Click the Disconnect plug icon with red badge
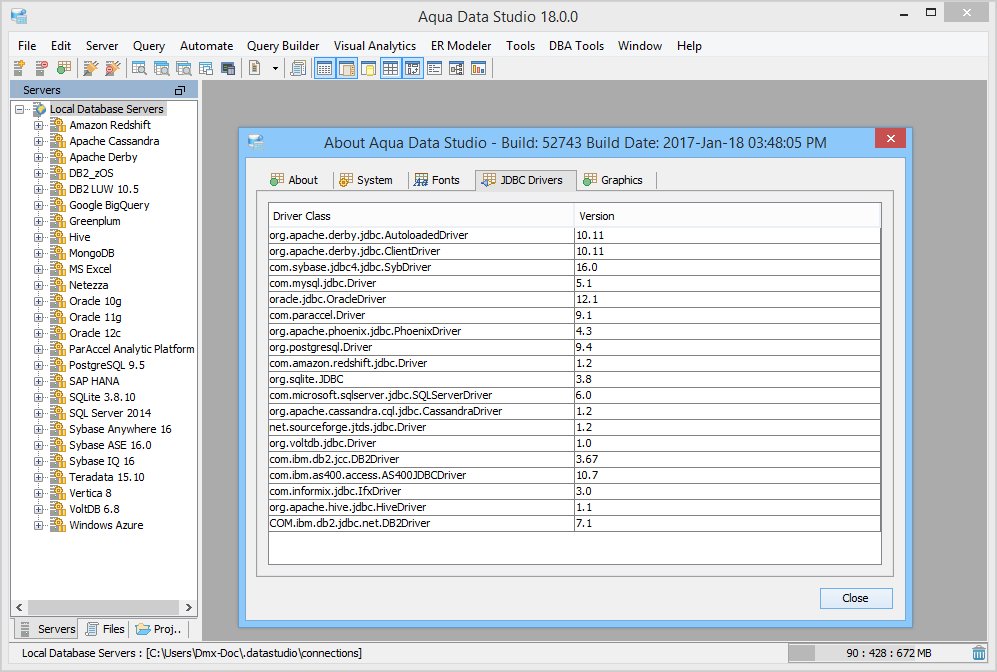Image resolution: width=997 pixels, height=672 pixels. tap(112, 68)
